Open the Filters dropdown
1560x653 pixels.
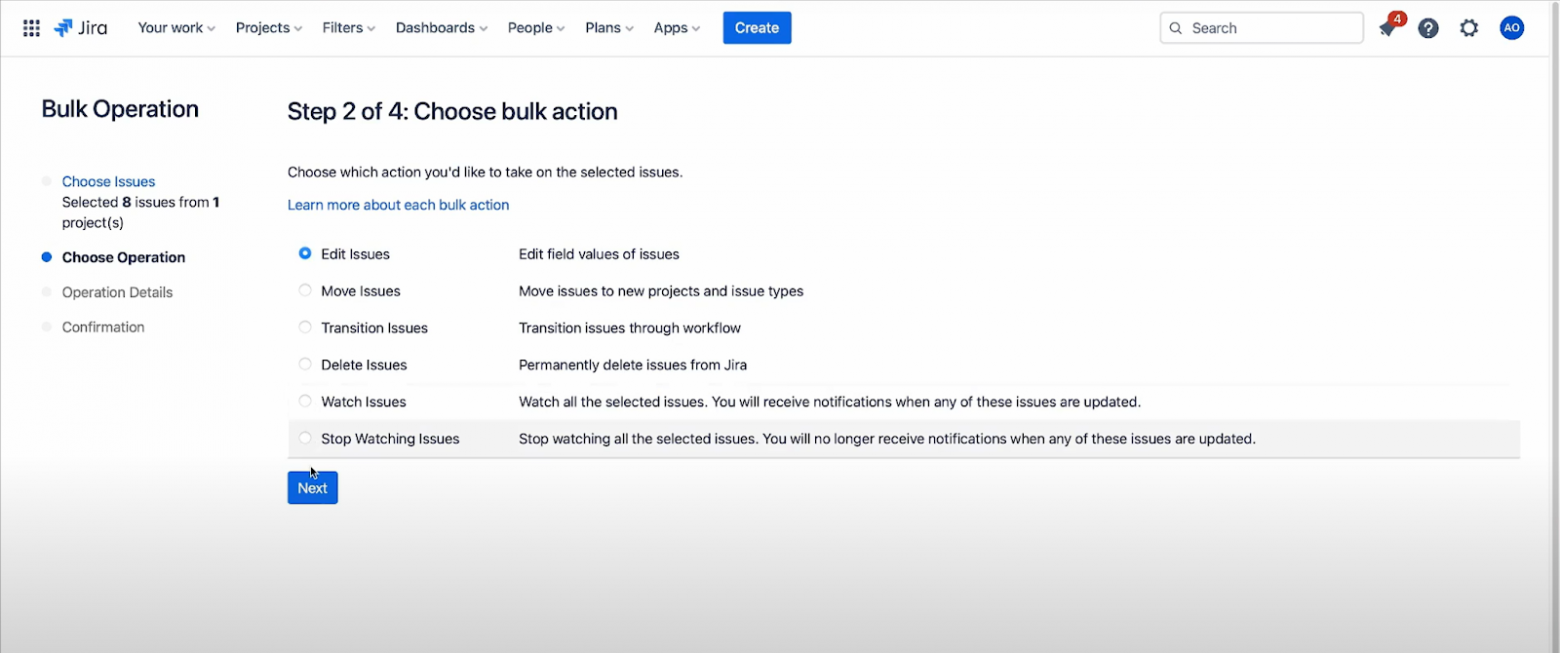click(x=348, y=28)
